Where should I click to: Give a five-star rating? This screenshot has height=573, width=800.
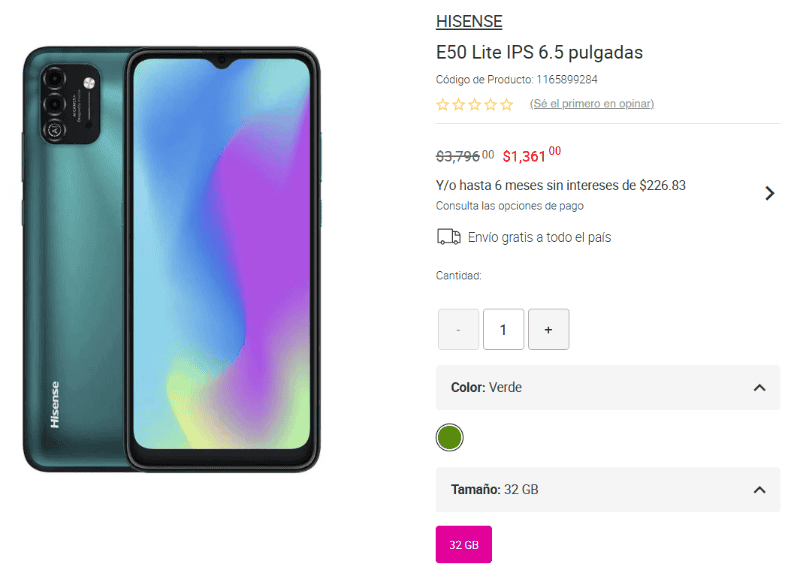coord(507,104)
